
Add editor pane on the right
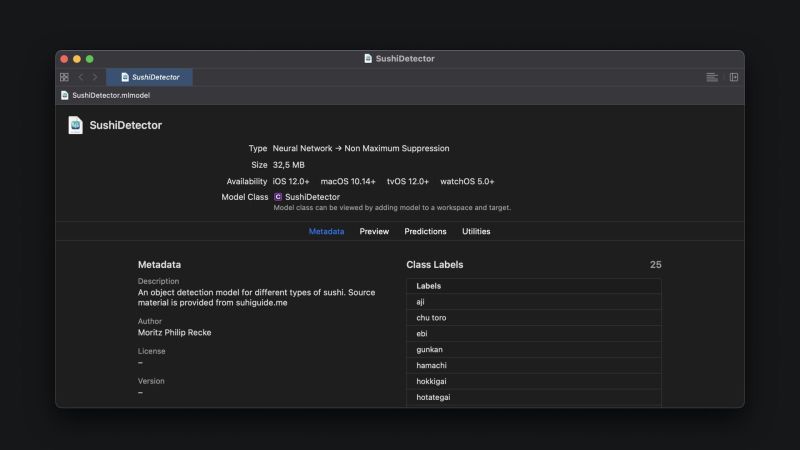[734, 77]
